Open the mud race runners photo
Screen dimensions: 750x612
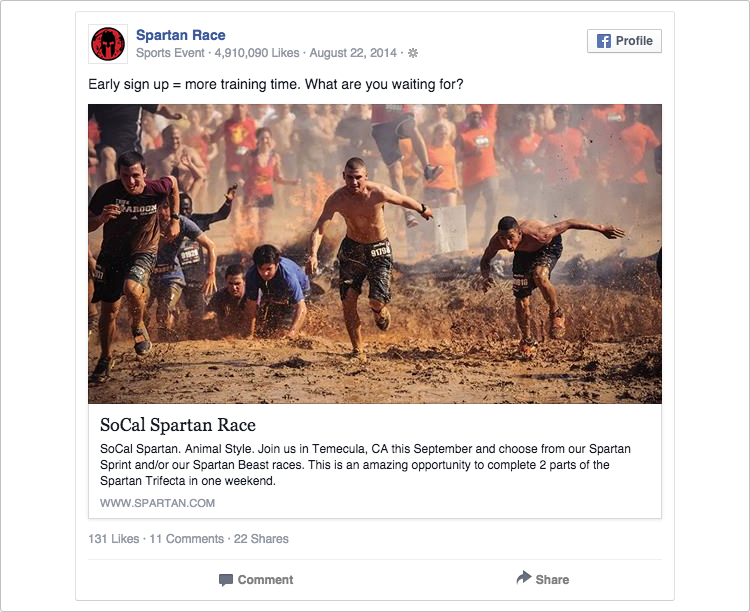click(x=375, y=254)
